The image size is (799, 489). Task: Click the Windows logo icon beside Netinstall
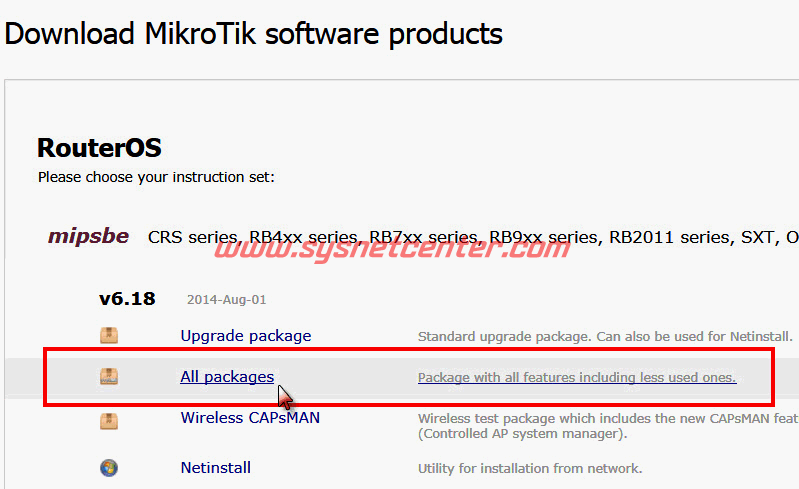tap(108, 468)
